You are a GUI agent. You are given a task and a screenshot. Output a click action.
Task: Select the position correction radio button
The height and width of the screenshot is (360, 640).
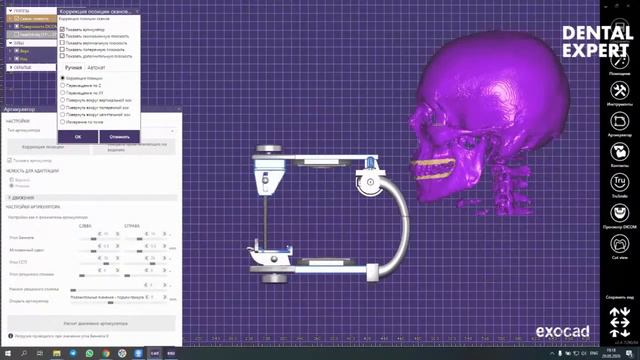pos(62,78)
